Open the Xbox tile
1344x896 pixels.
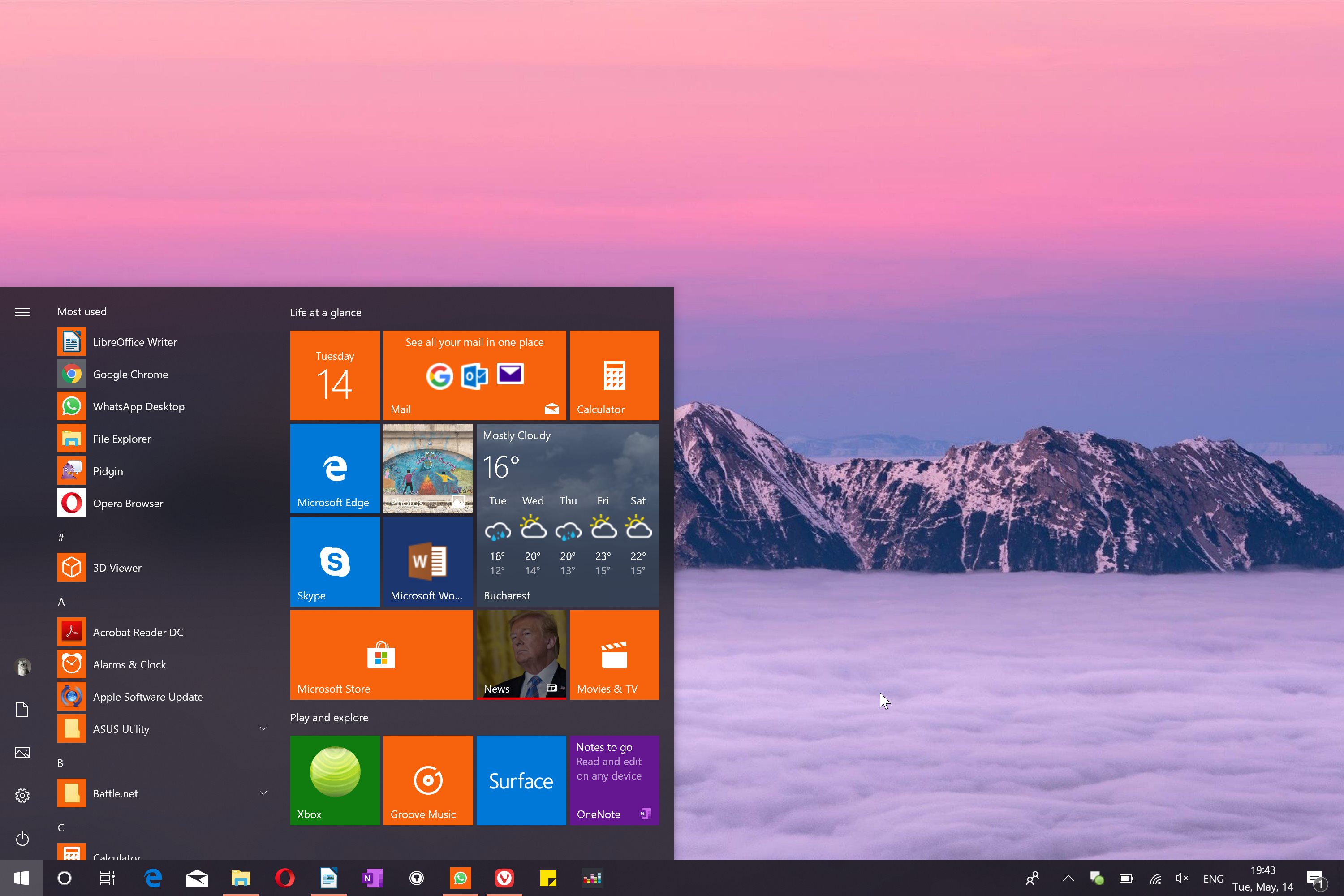335,780
